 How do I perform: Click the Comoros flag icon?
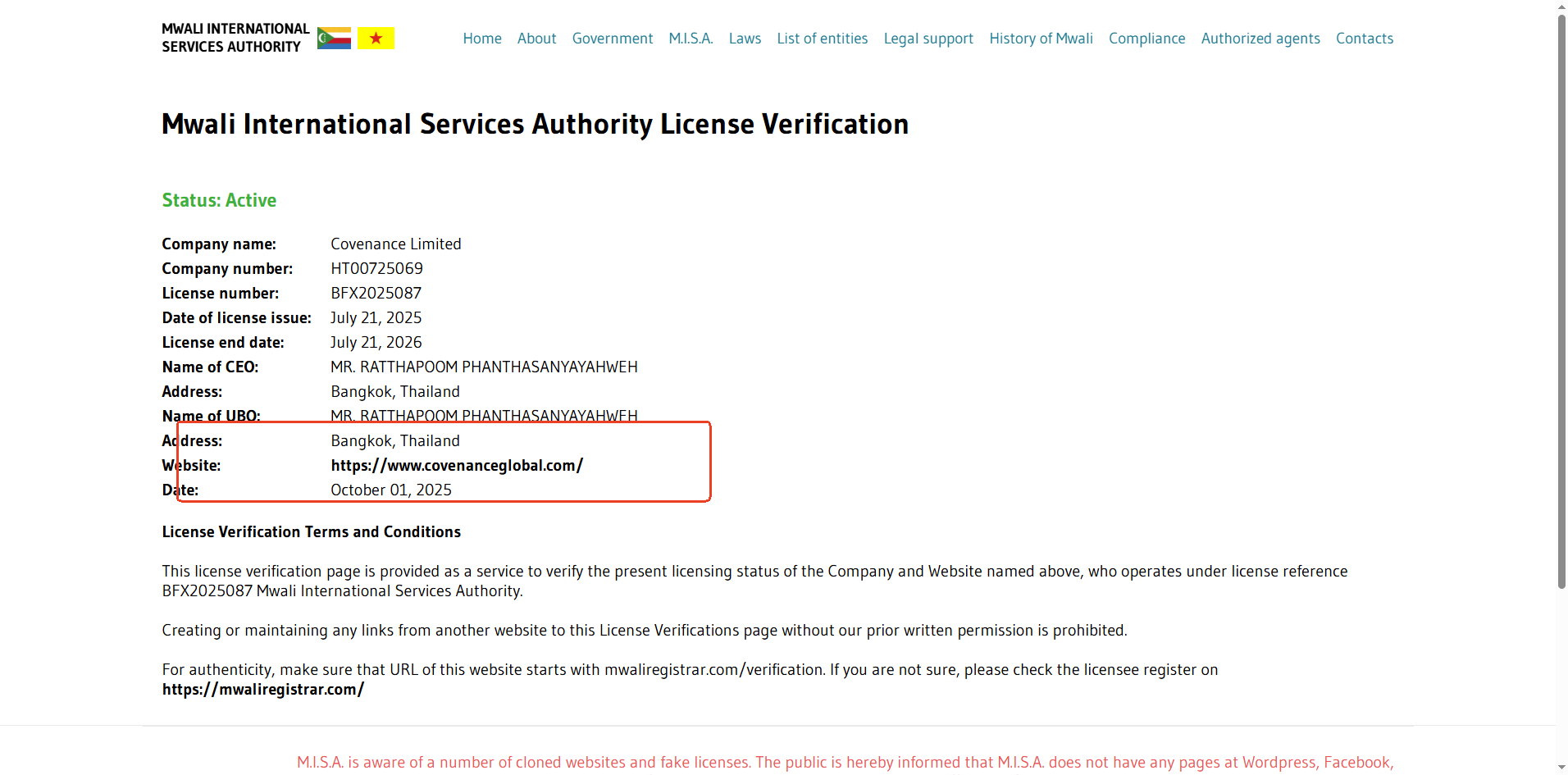point(334,39)
